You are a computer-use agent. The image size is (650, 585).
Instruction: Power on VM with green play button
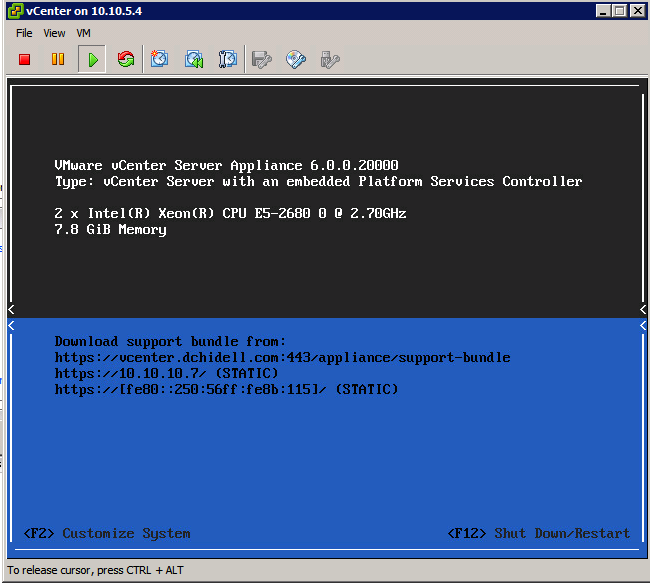pyautogui.click(x=92, y=59)
